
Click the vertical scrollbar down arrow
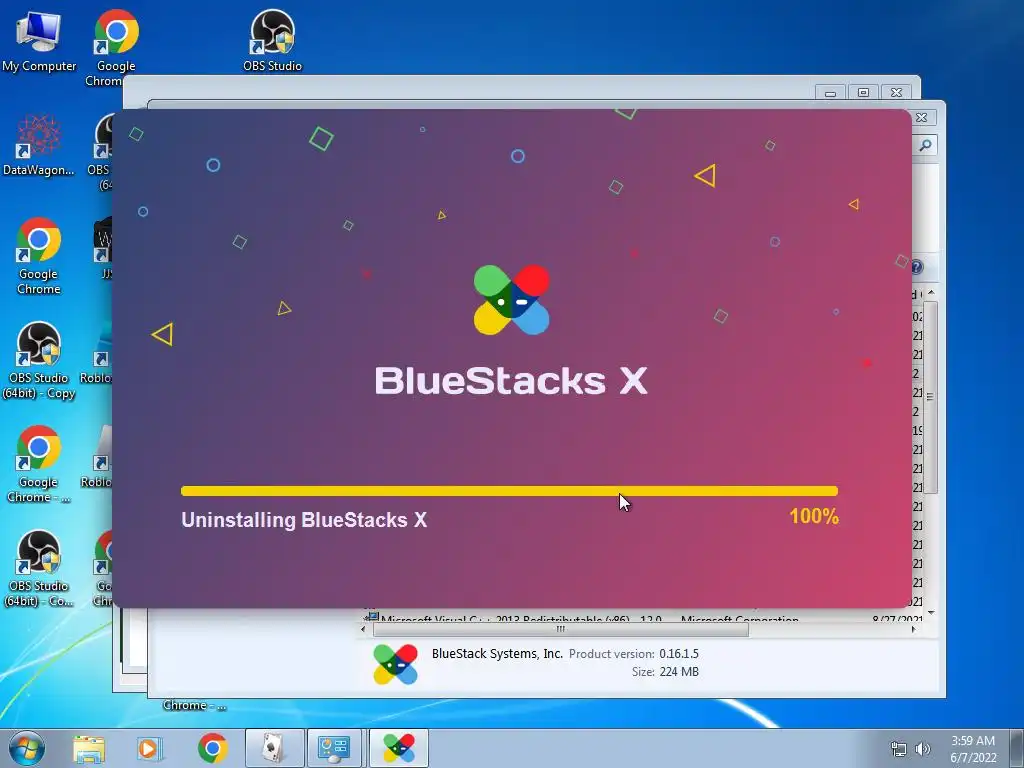click(x=931, y=613)
